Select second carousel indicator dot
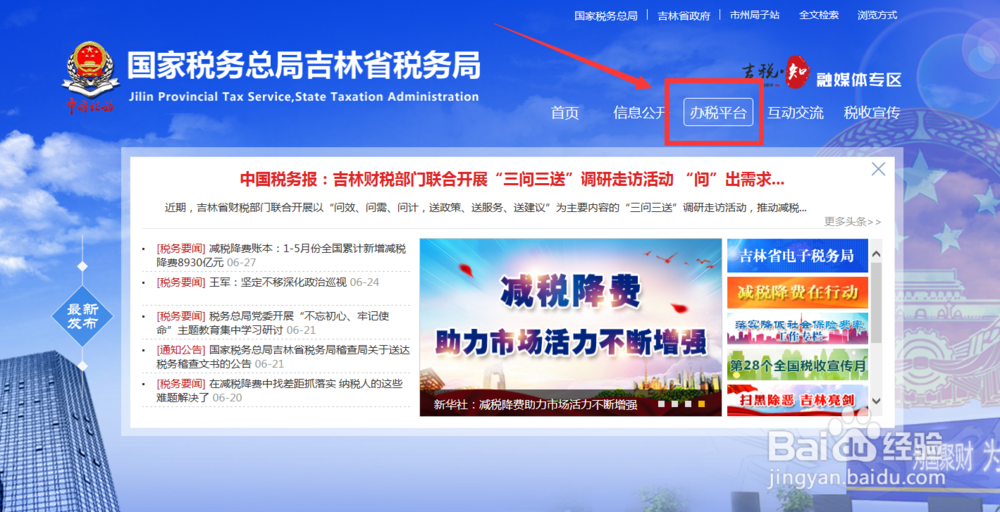Screen dimensions: 1000x512 [x=675, y=404]
